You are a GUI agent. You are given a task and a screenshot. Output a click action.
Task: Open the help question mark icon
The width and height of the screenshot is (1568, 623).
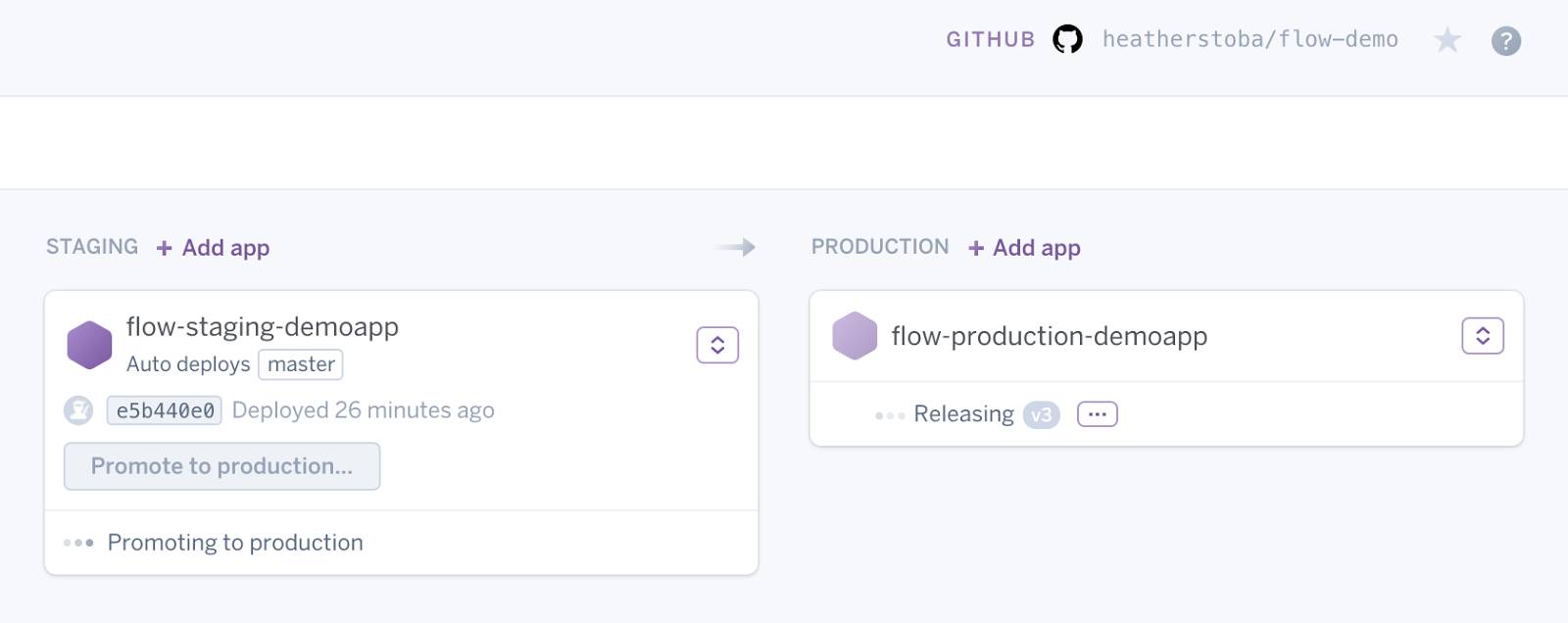tap(1506, 40)
